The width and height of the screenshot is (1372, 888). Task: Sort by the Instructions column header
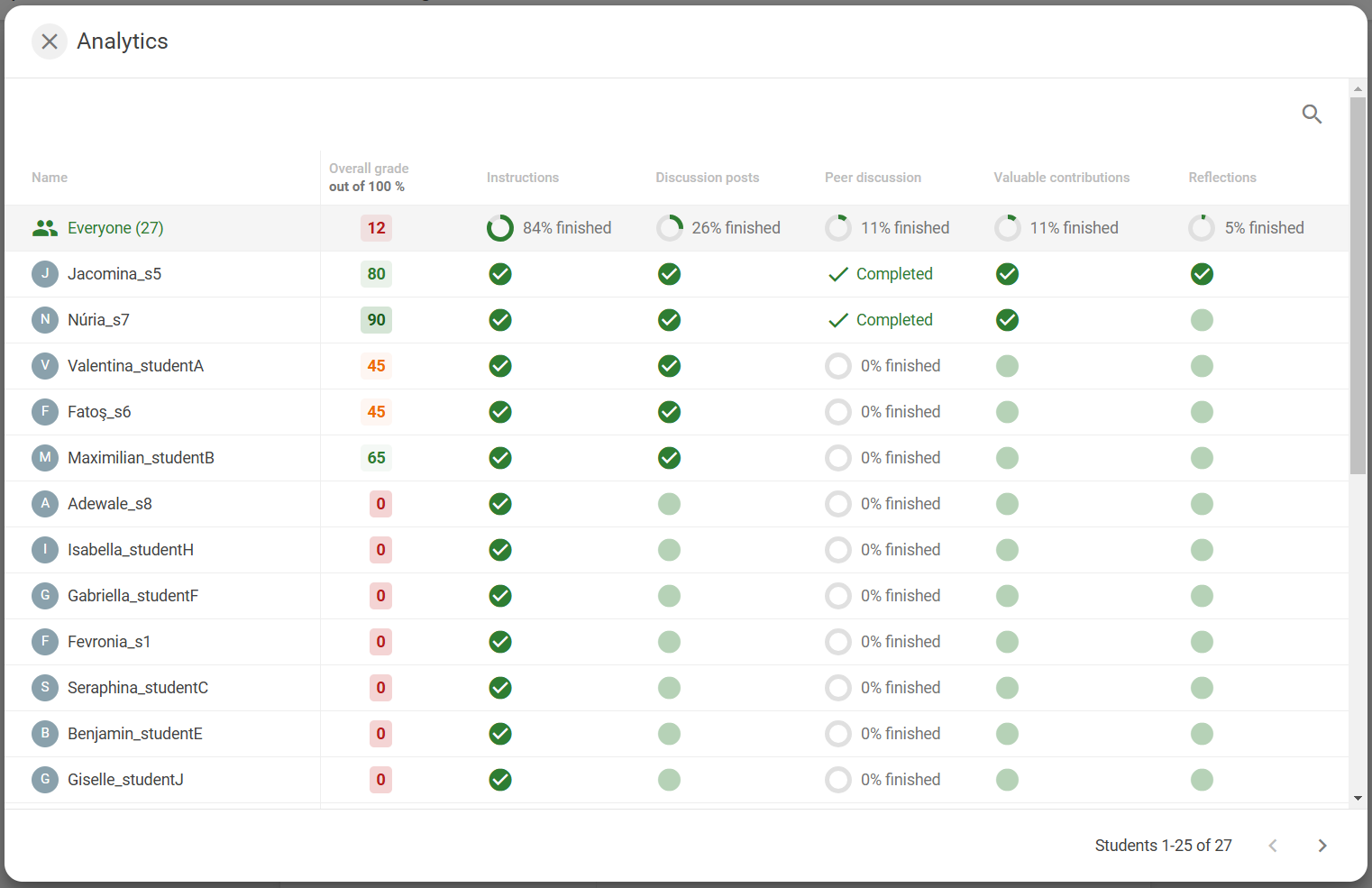(x=523, y=178)
